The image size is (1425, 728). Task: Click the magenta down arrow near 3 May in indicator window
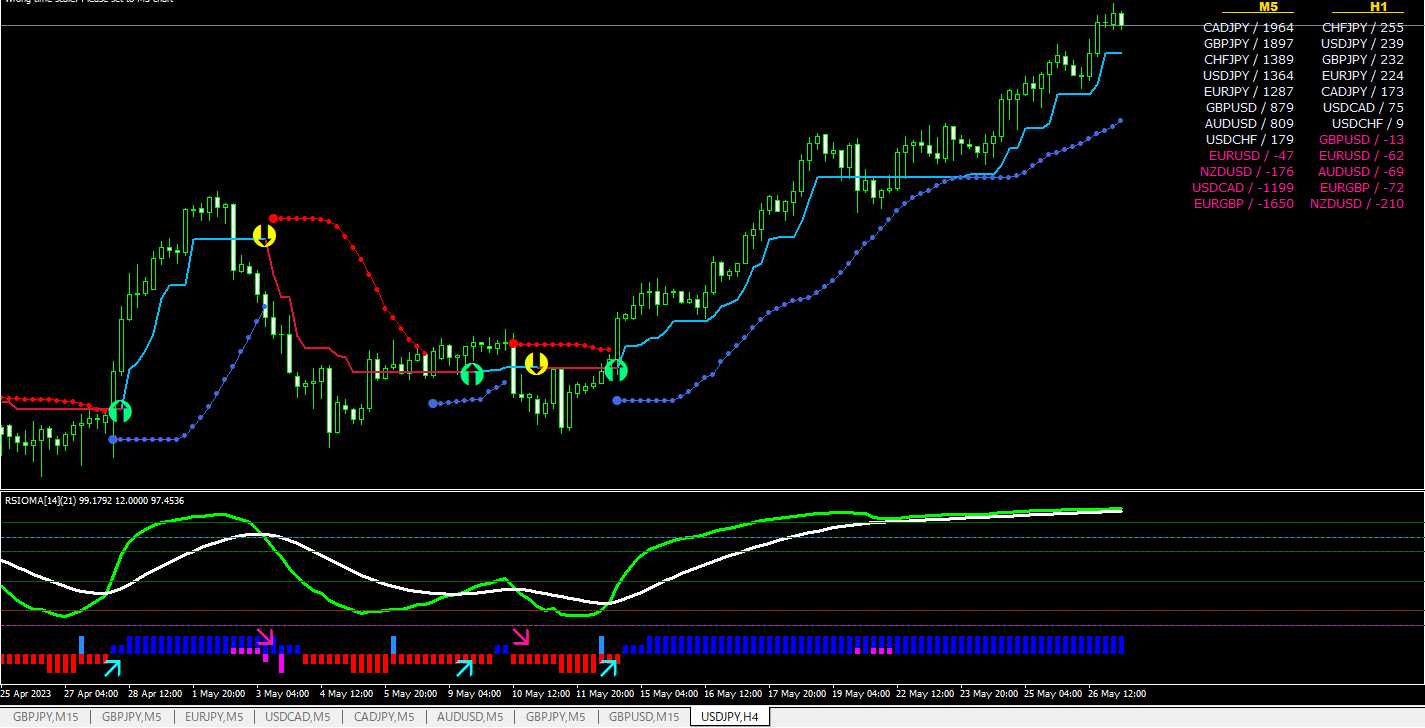(265, 636)
